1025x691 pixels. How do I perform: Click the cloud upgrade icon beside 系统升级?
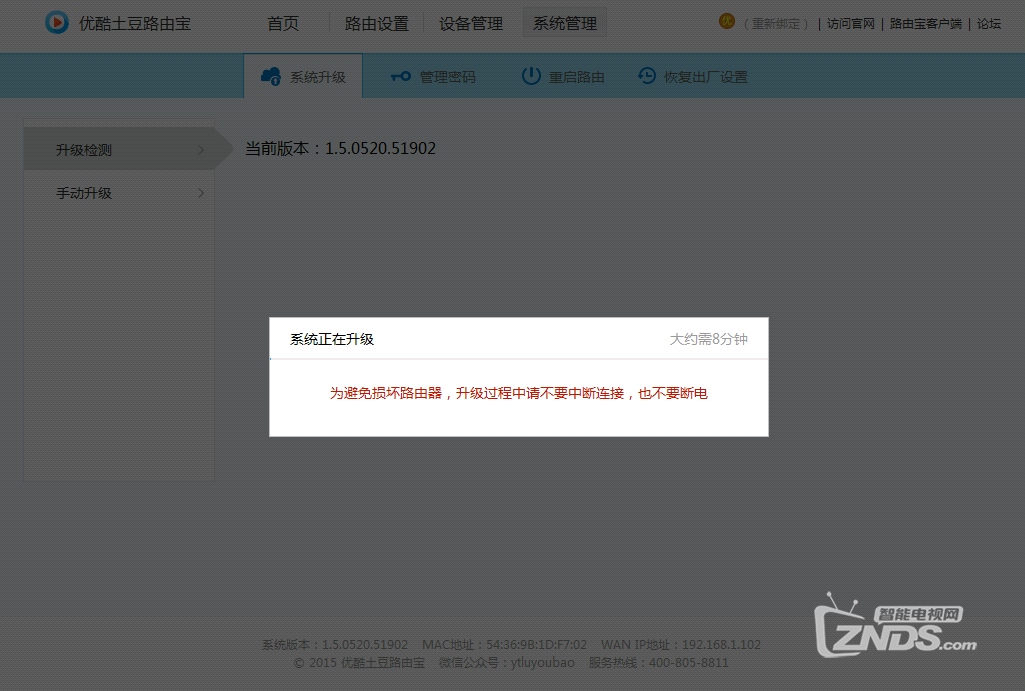[271, 76]
